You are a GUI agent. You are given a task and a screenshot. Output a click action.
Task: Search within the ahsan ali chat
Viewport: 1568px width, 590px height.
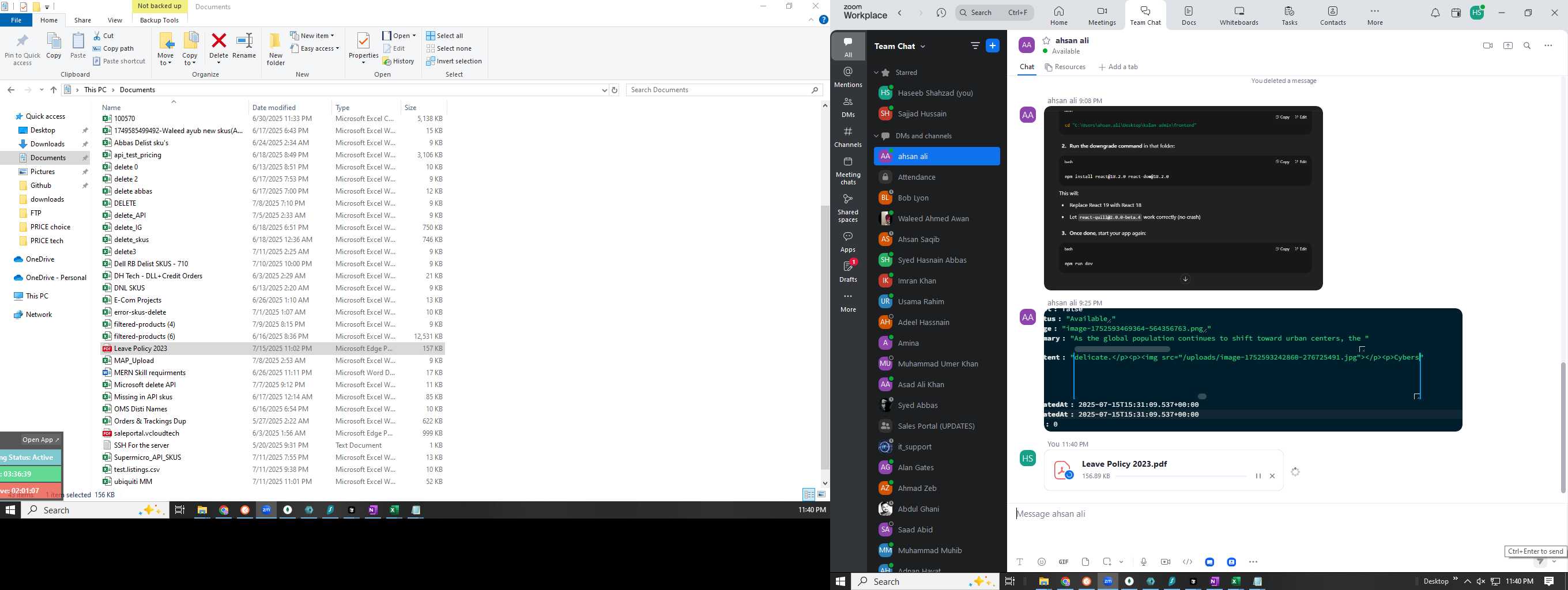[1527, 46]
